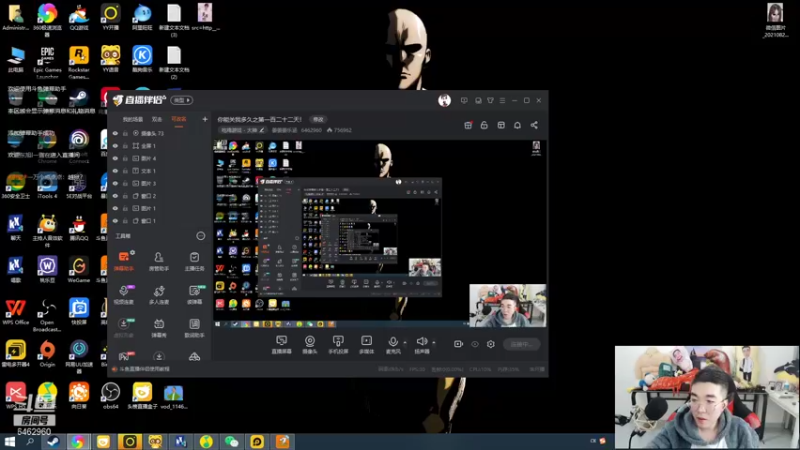Switch to the 我的场景 tab

pos(133,119)
